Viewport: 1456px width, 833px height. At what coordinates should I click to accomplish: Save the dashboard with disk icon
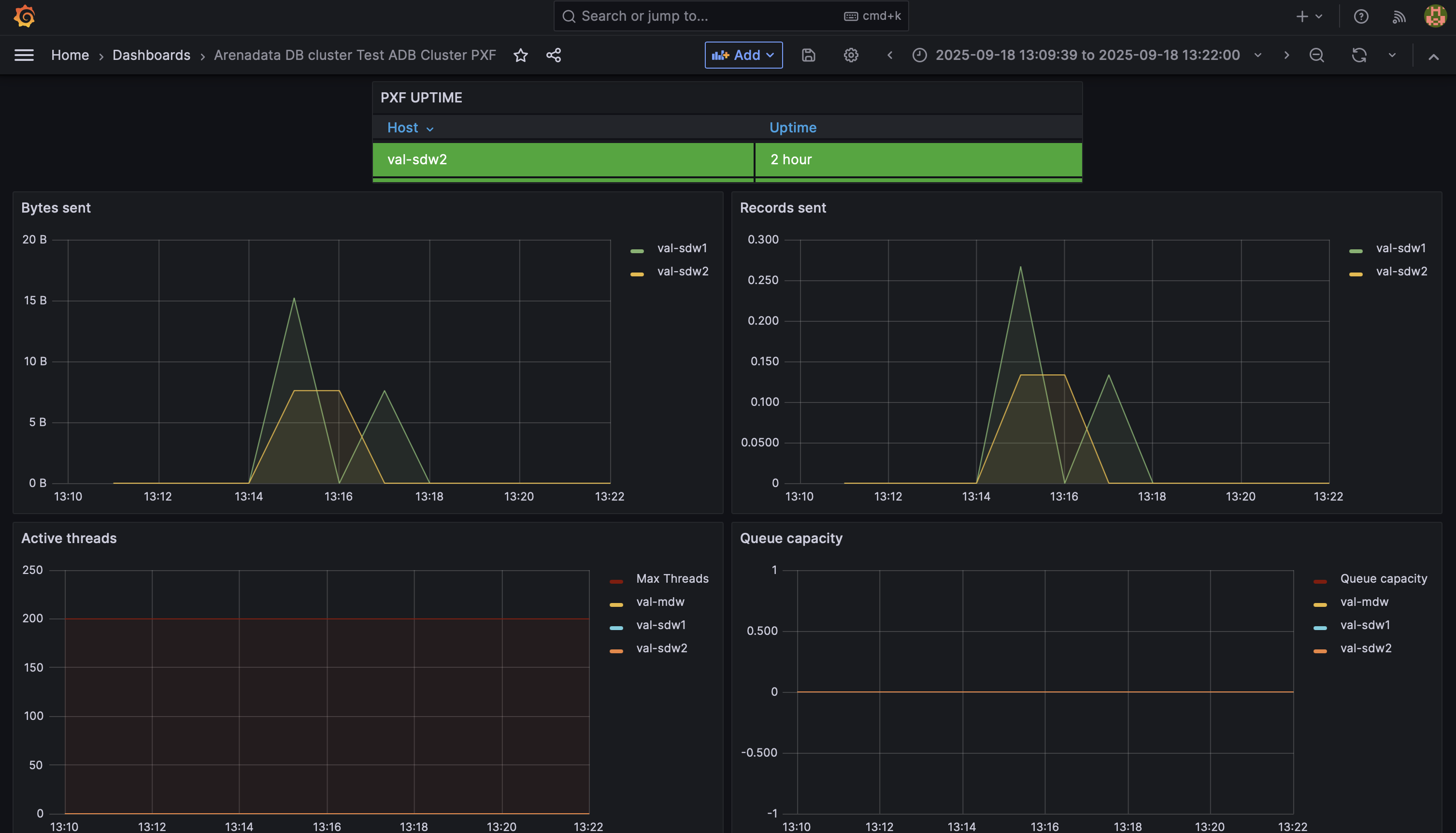pyautogui.click(x=808, y=55)
